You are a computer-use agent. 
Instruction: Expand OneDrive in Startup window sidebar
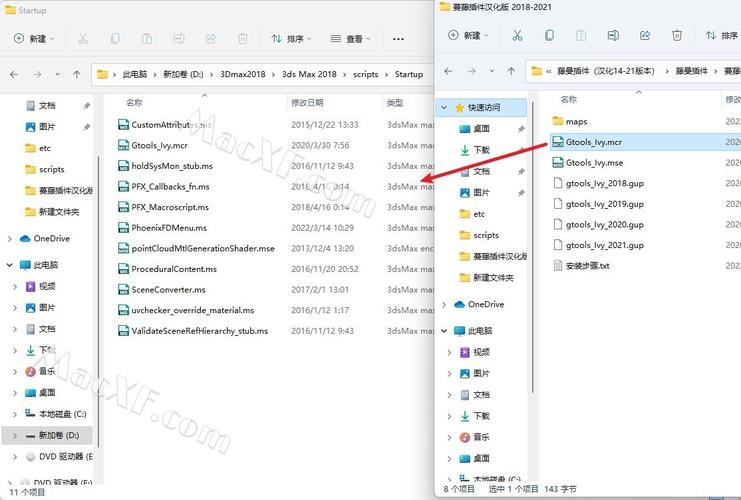tap(10, 239)
